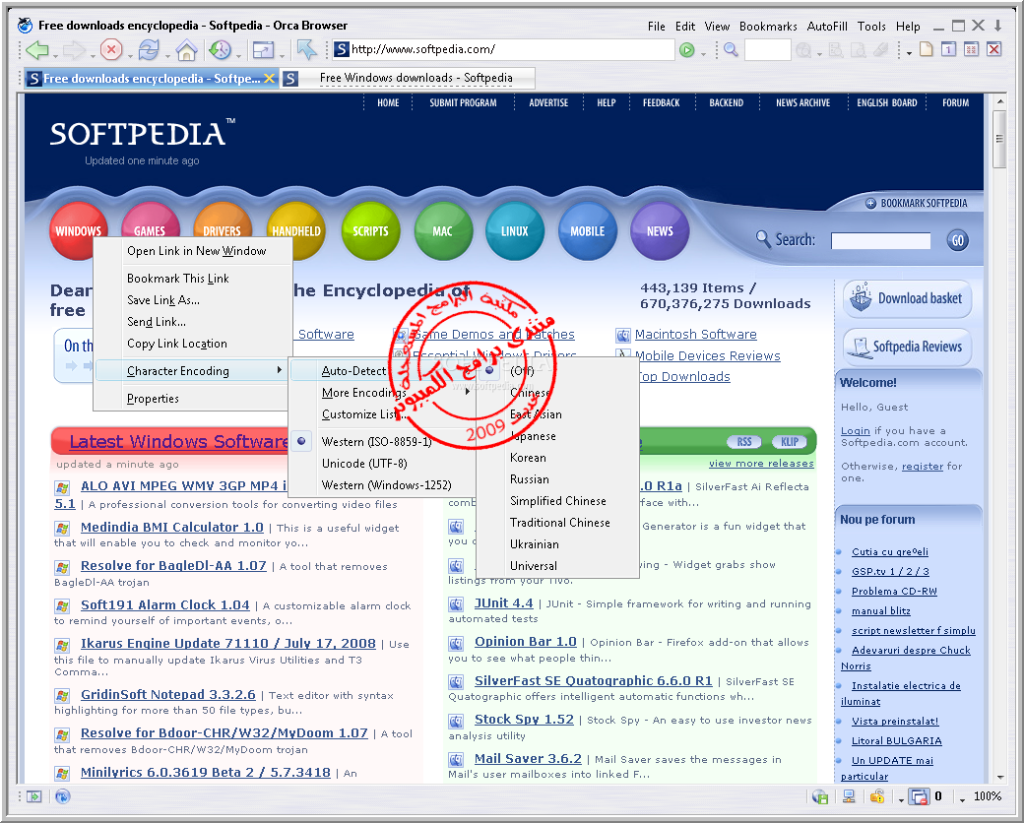Image resolution: width=1024 pixels, height=823 pixels.
Task: Select Western (Windows-1252) encoding
Action: tap(382, 485)
